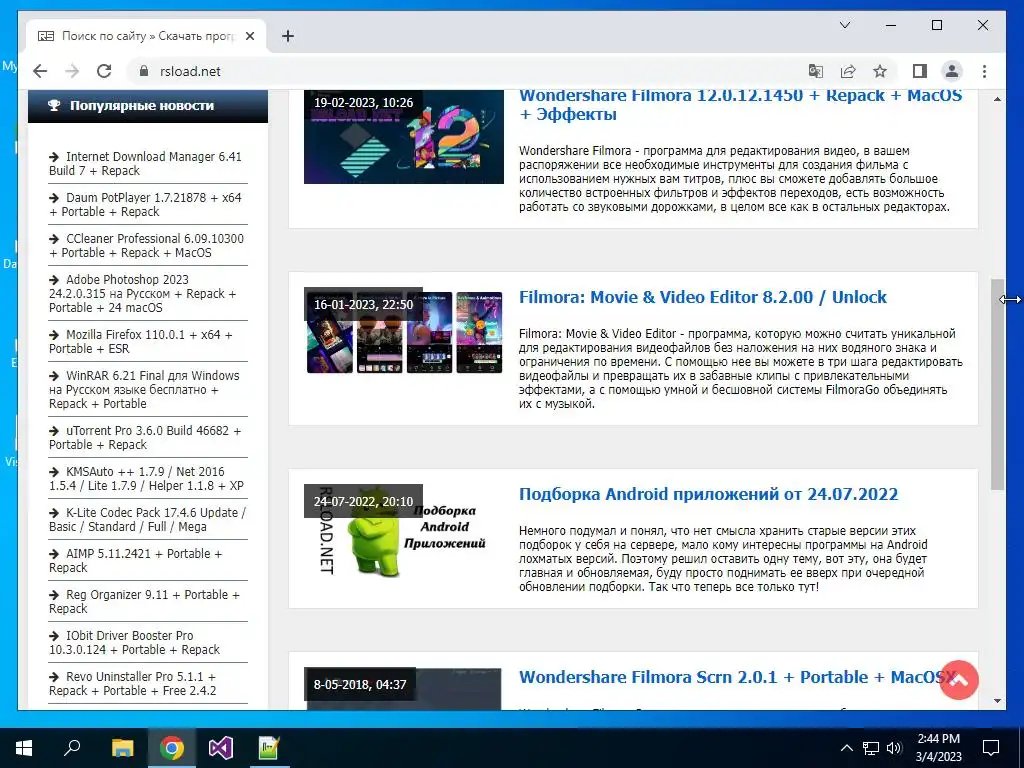Open uTorrent Pro 3.6.0 Build 46682 link
Screen dimensions: 1024x768
coord(145,438)
